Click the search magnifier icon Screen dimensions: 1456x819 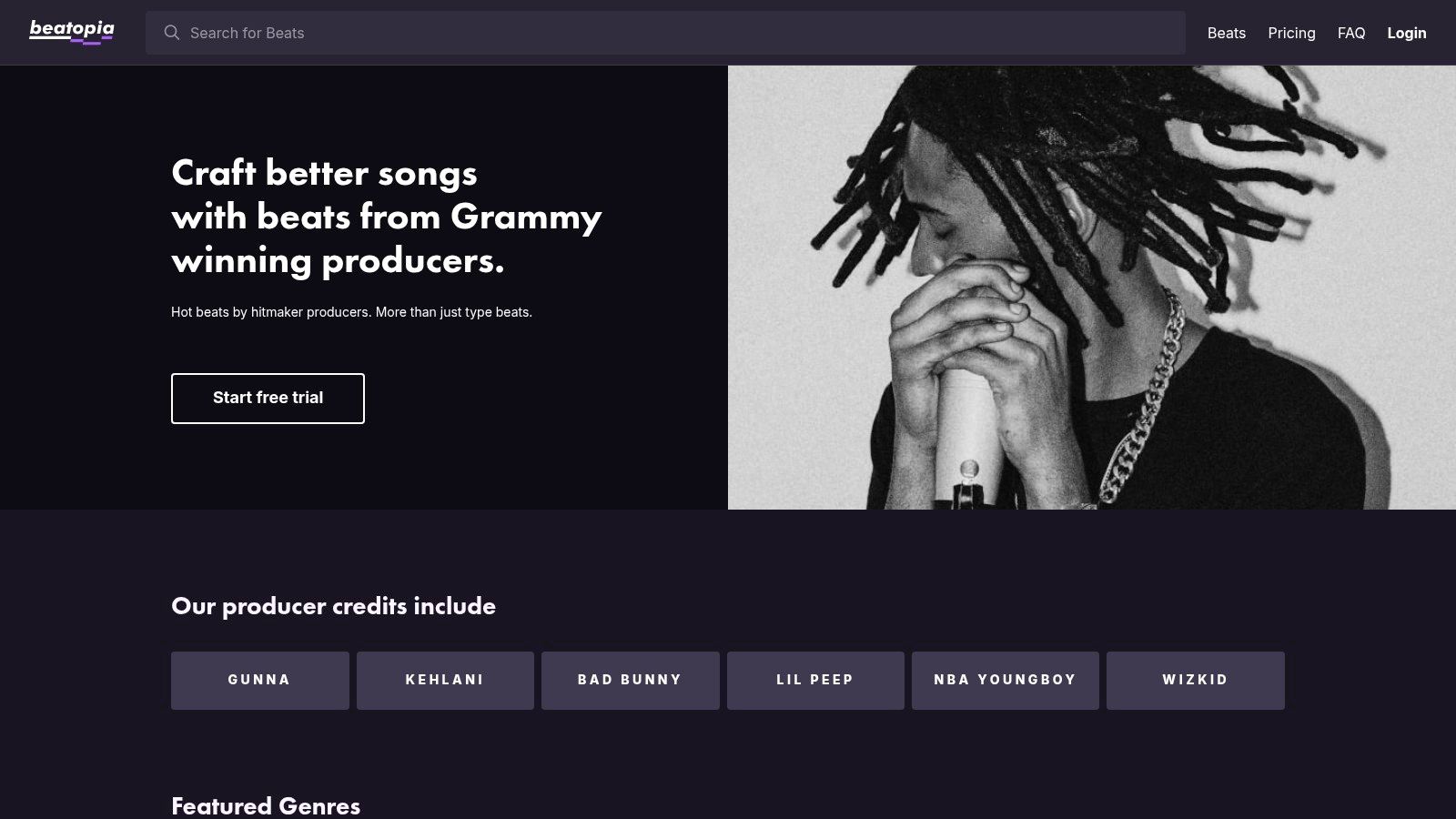click(x=171, y=33)
